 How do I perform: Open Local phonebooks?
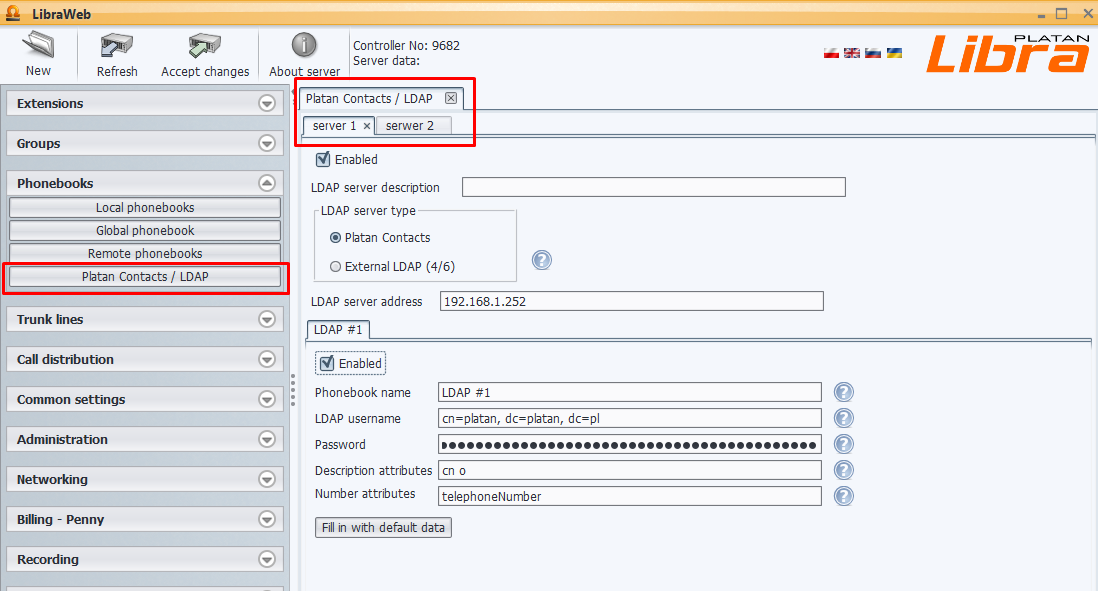(x=145, y=207)
